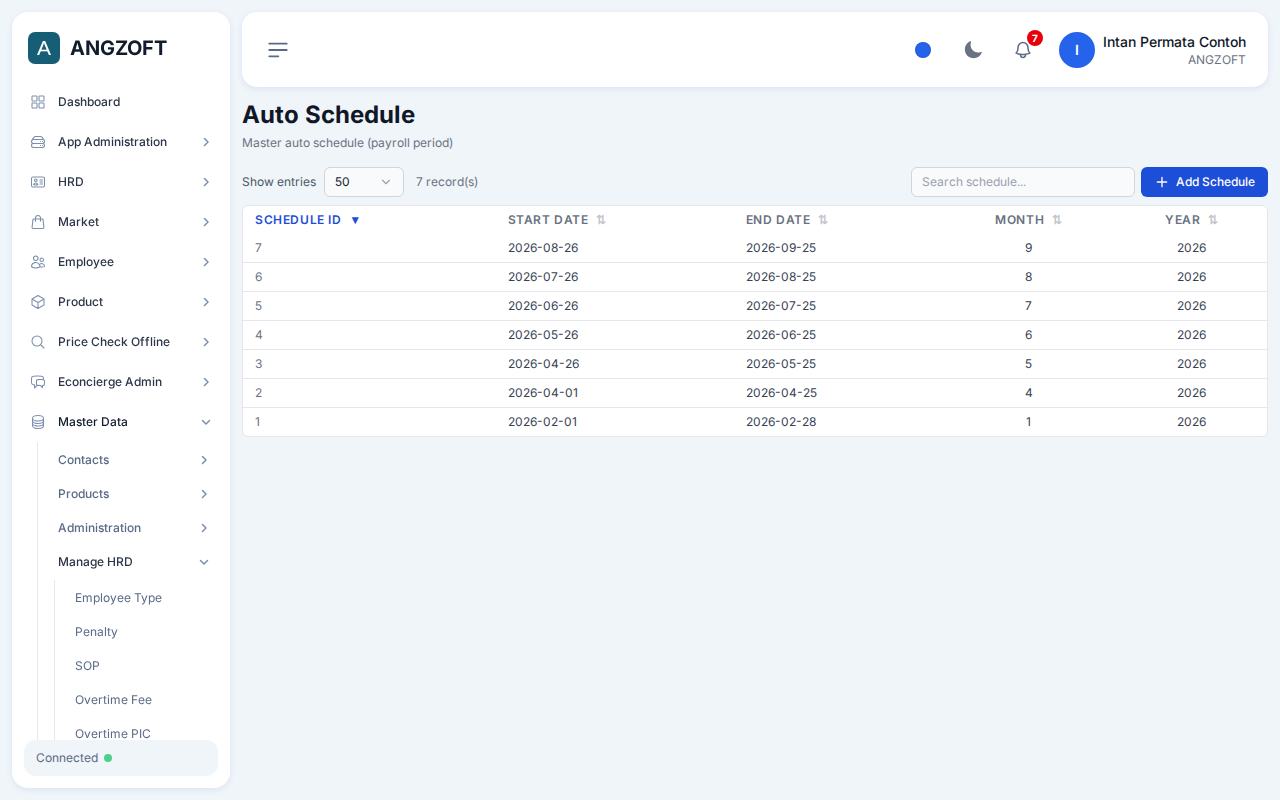Image resolution: width=1280 pixels, height=800 pixels.
Task: Sort by Start Date column arrows
Action: pos(601,220)
